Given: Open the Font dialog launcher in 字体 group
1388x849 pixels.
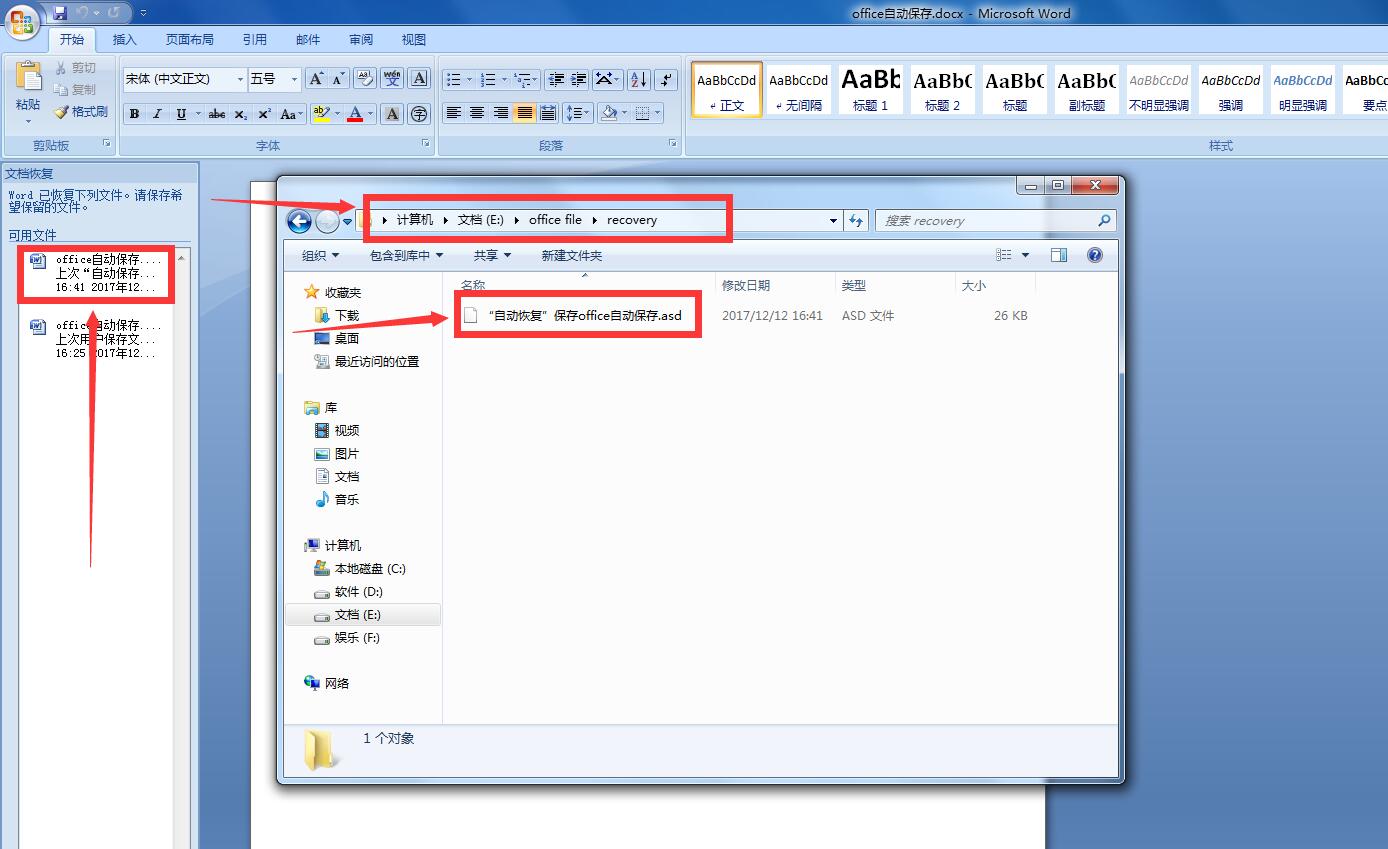Looking at the screenshot, I should [427, 145].
